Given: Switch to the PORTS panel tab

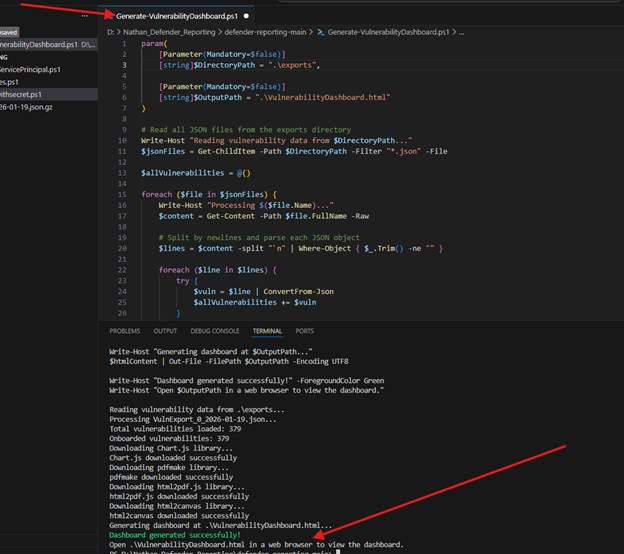Looking at the screenshot, I should pyautogui.click(x=304, y=331).
